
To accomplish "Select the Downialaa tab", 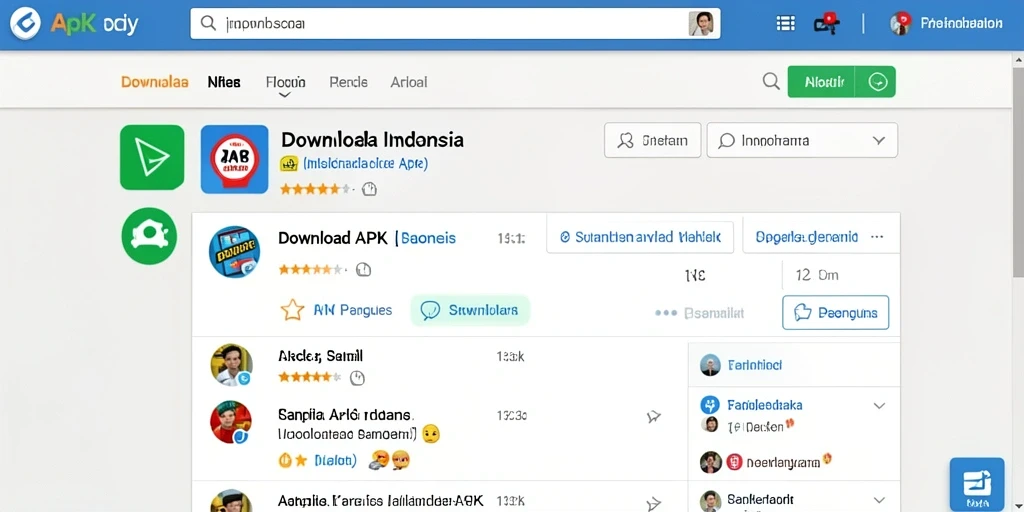I will [x=155, y=82].
